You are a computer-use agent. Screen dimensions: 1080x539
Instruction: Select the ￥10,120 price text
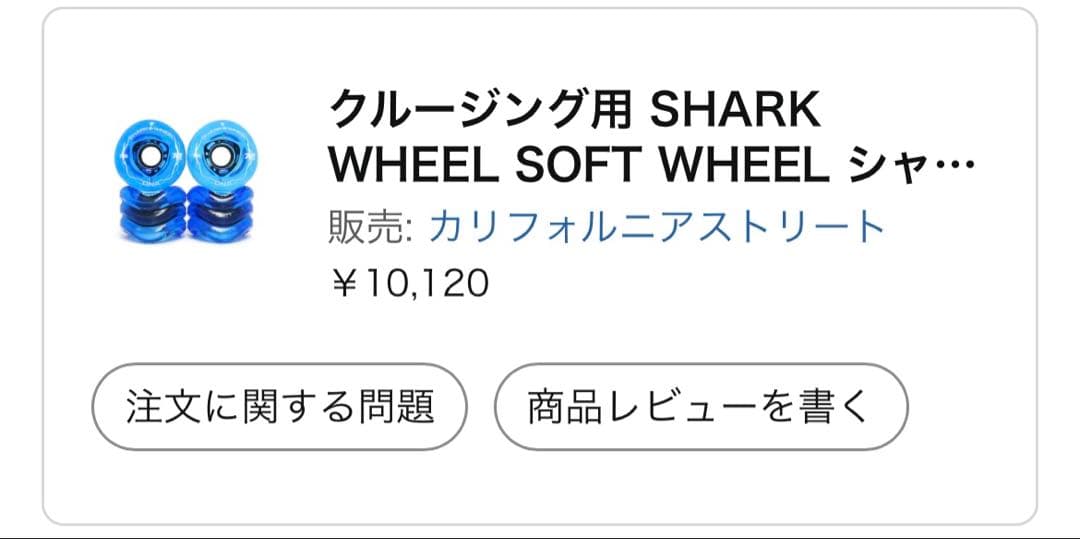tap(409, 284)
